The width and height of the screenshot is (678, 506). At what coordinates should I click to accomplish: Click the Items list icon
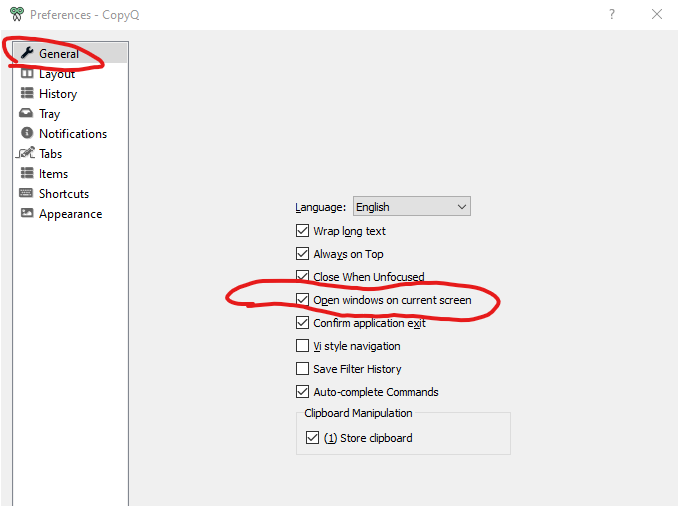point(27,173)
